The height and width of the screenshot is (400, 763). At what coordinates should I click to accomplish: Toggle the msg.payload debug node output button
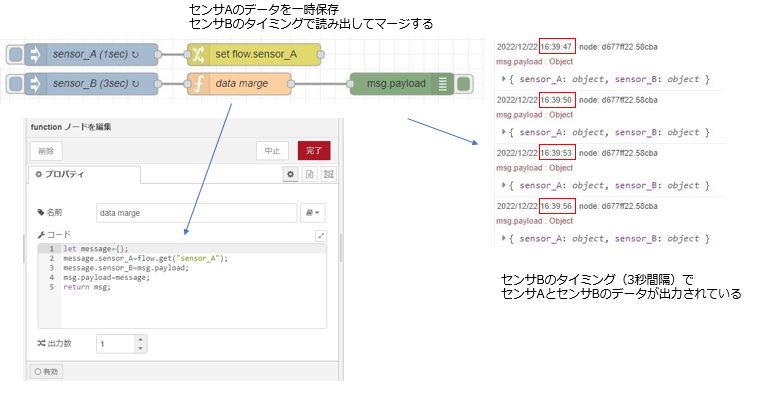(x=463, y=84)
